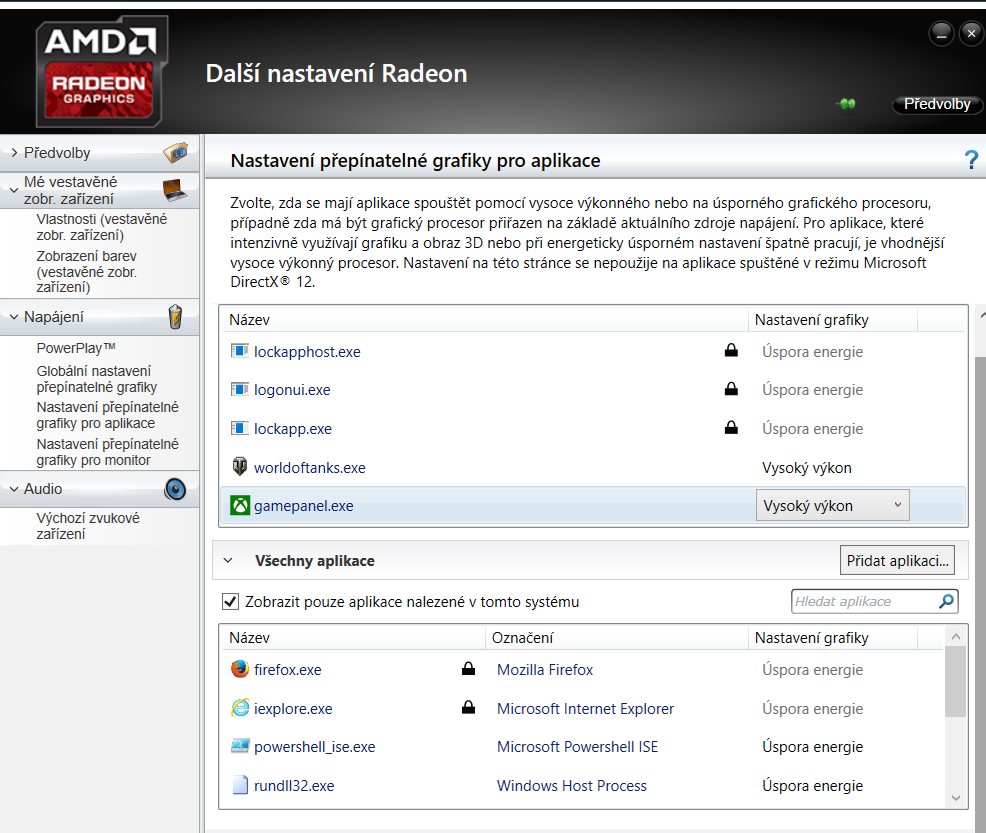Screen dimensions: 986x833
Task: Collapse the Všechny aplikace section
Action: click(228, 561)
